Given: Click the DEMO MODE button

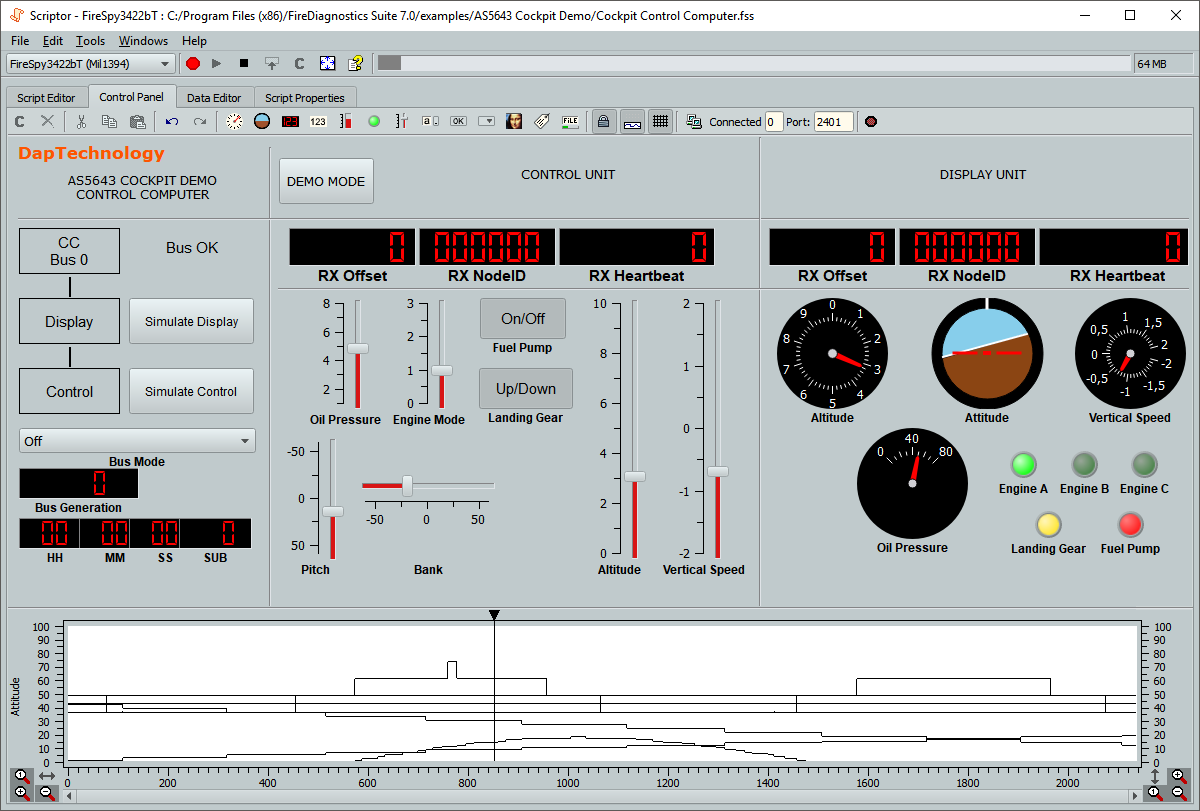Looking at the screenshot, I should click(x=326, y=181).
